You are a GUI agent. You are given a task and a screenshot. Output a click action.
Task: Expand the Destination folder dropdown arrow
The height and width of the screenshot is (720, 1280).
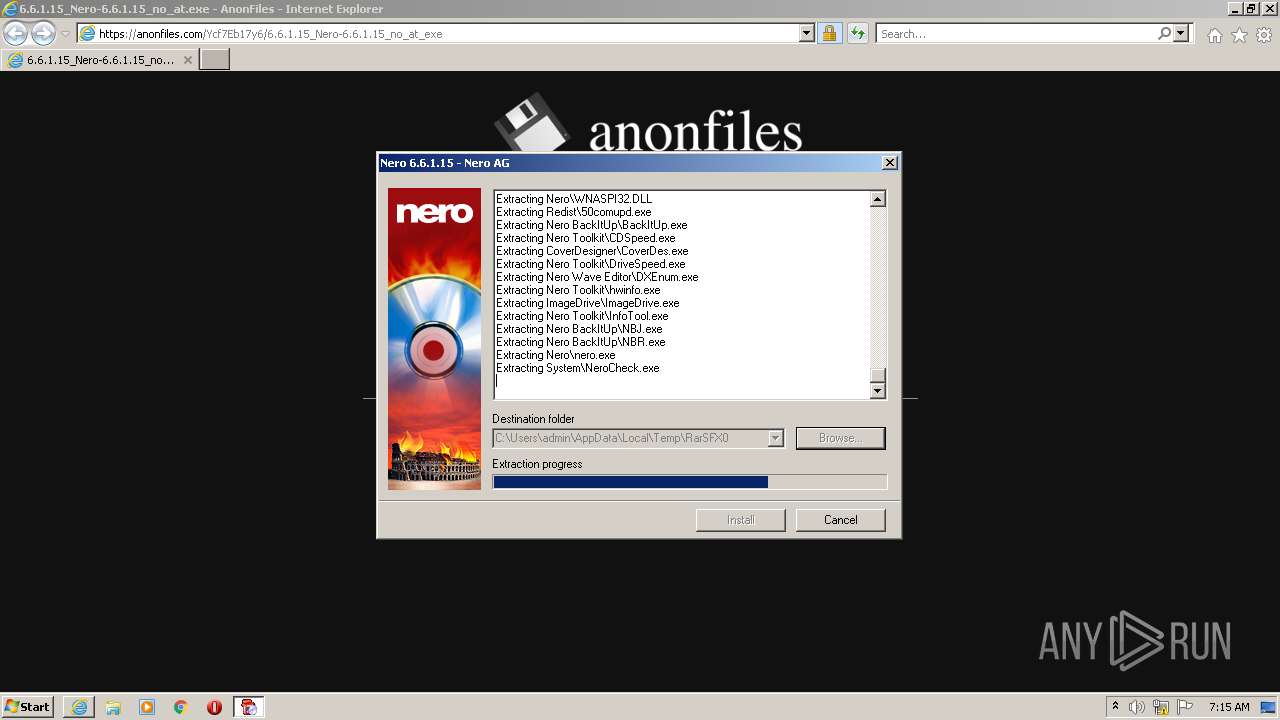click(775, 438)
